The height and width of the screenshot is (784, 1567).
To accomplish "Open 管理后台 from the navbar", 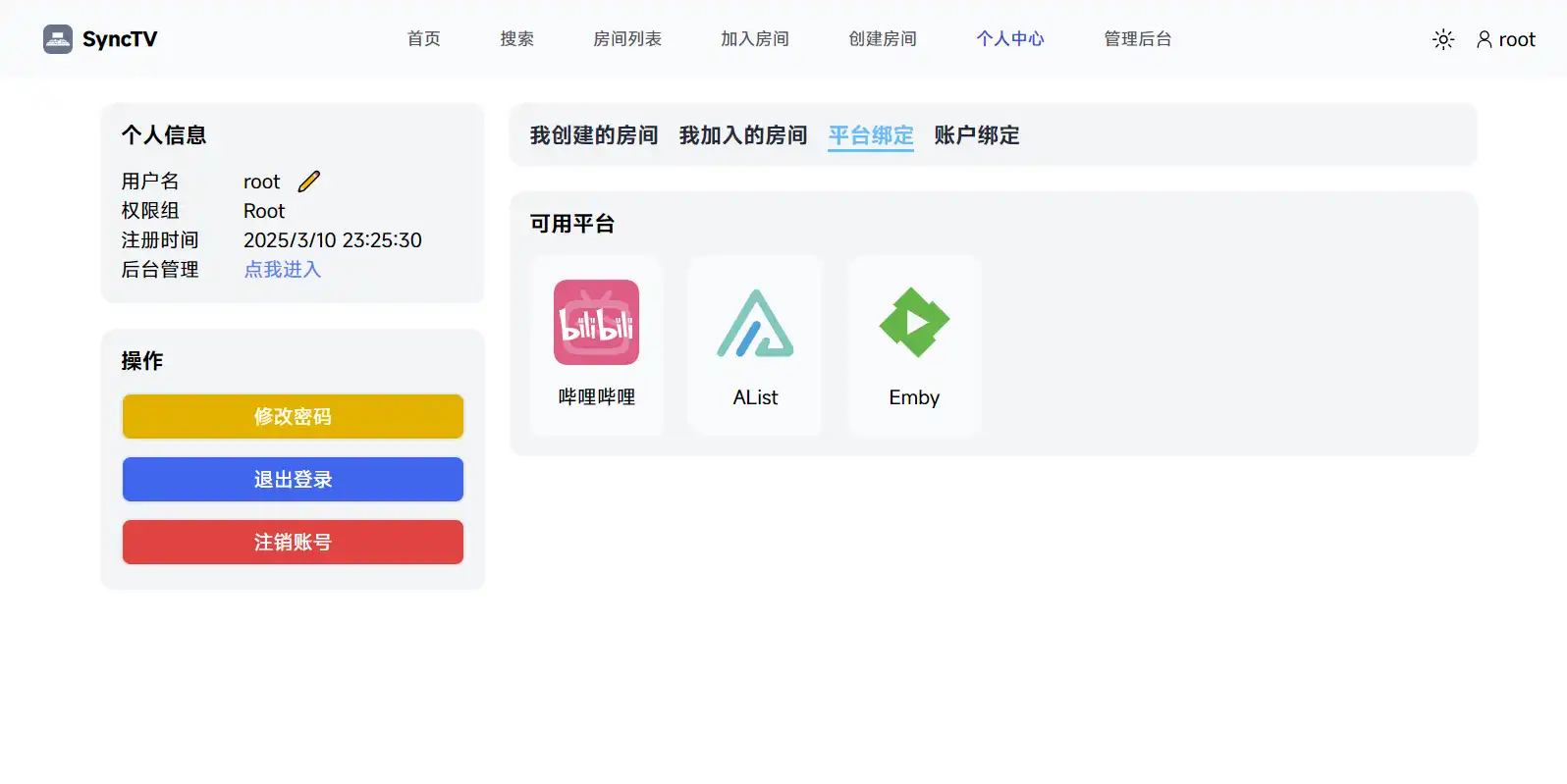I will (1138, 39).
